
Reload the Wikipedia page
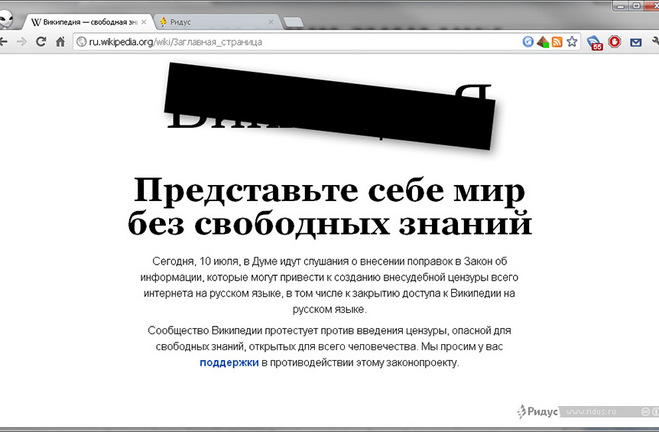(41, 42)
